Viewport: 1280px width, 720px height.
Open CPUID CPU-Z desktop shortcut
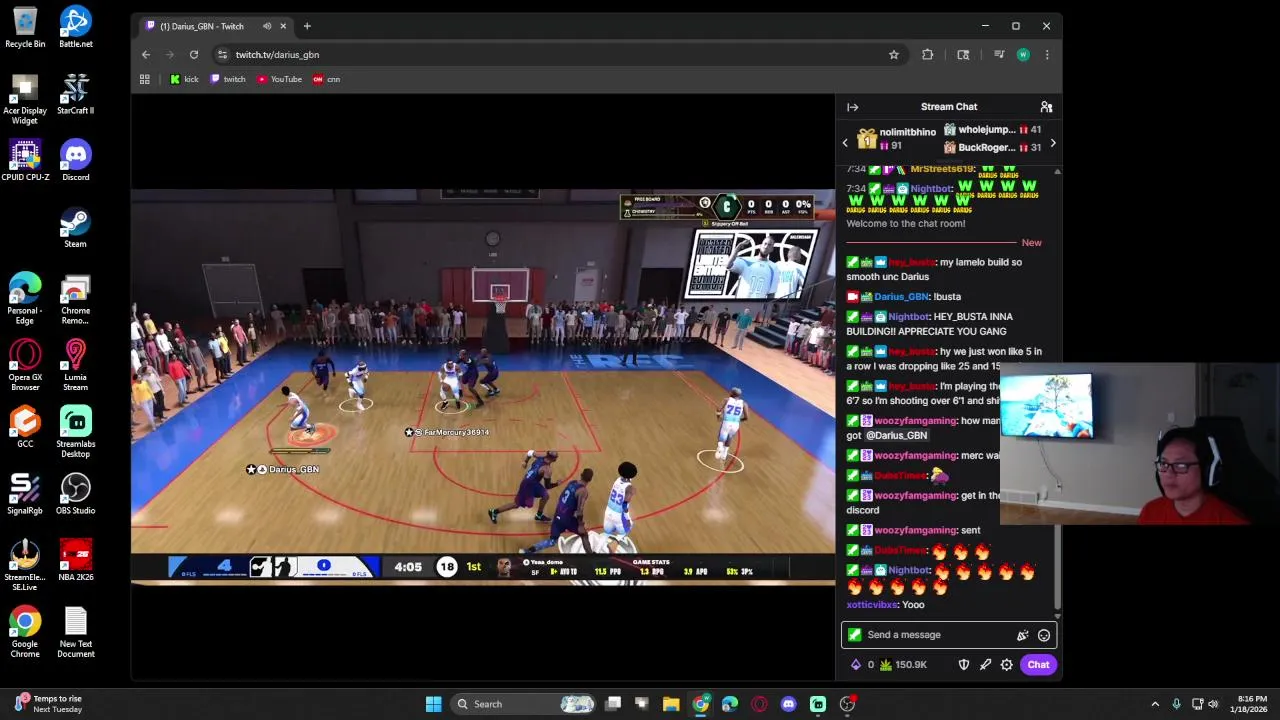coord(25,161)
